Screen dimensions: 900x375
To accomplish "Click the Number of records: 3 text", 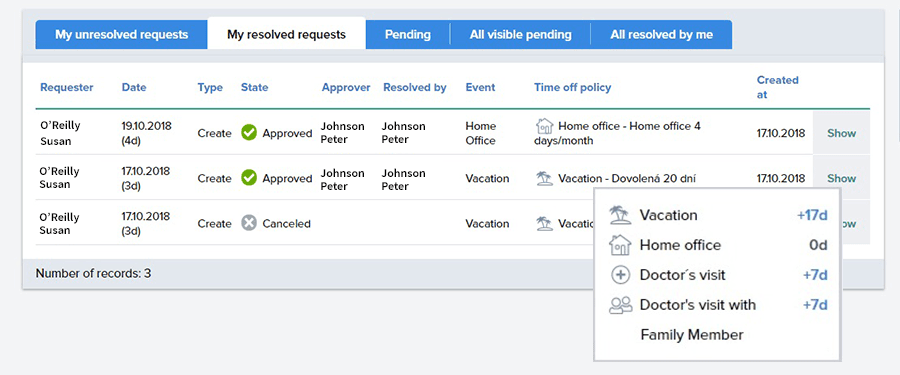I will pos(94,273).
